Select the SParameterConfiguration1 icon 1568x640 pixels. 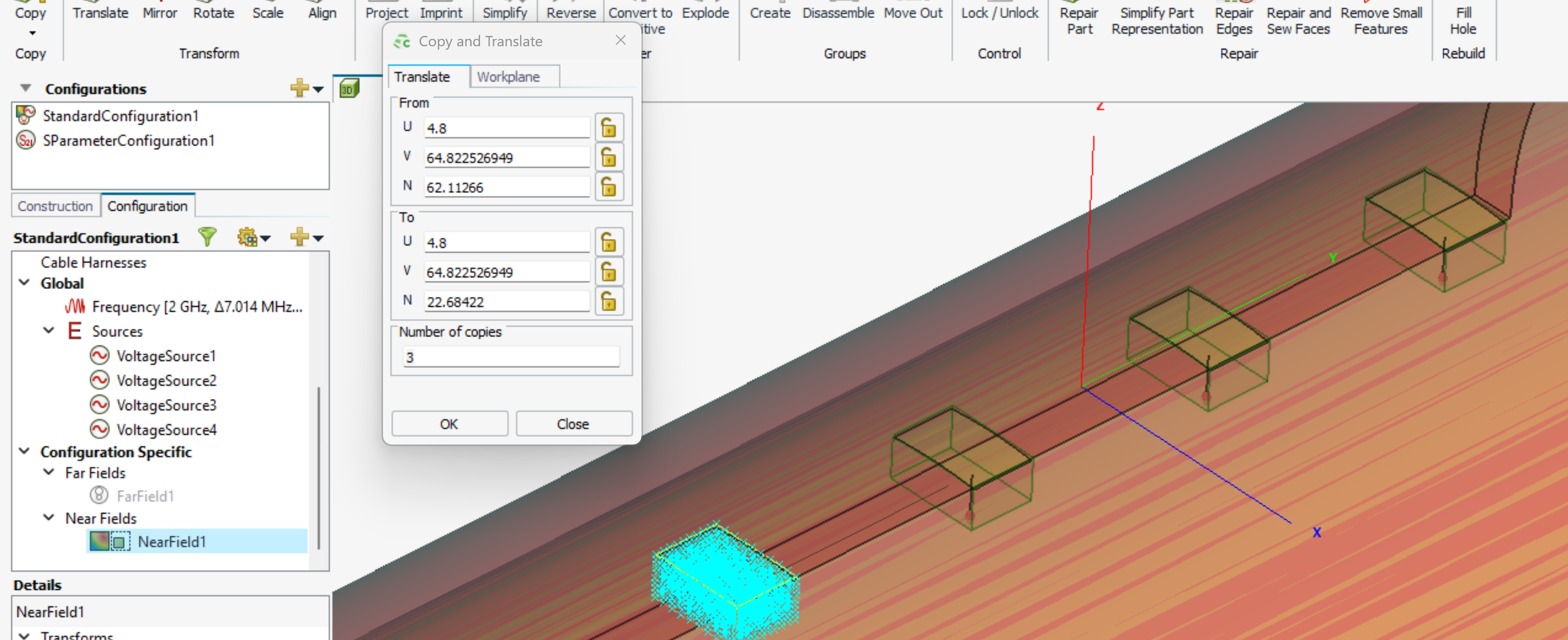(x=26, y=141)
